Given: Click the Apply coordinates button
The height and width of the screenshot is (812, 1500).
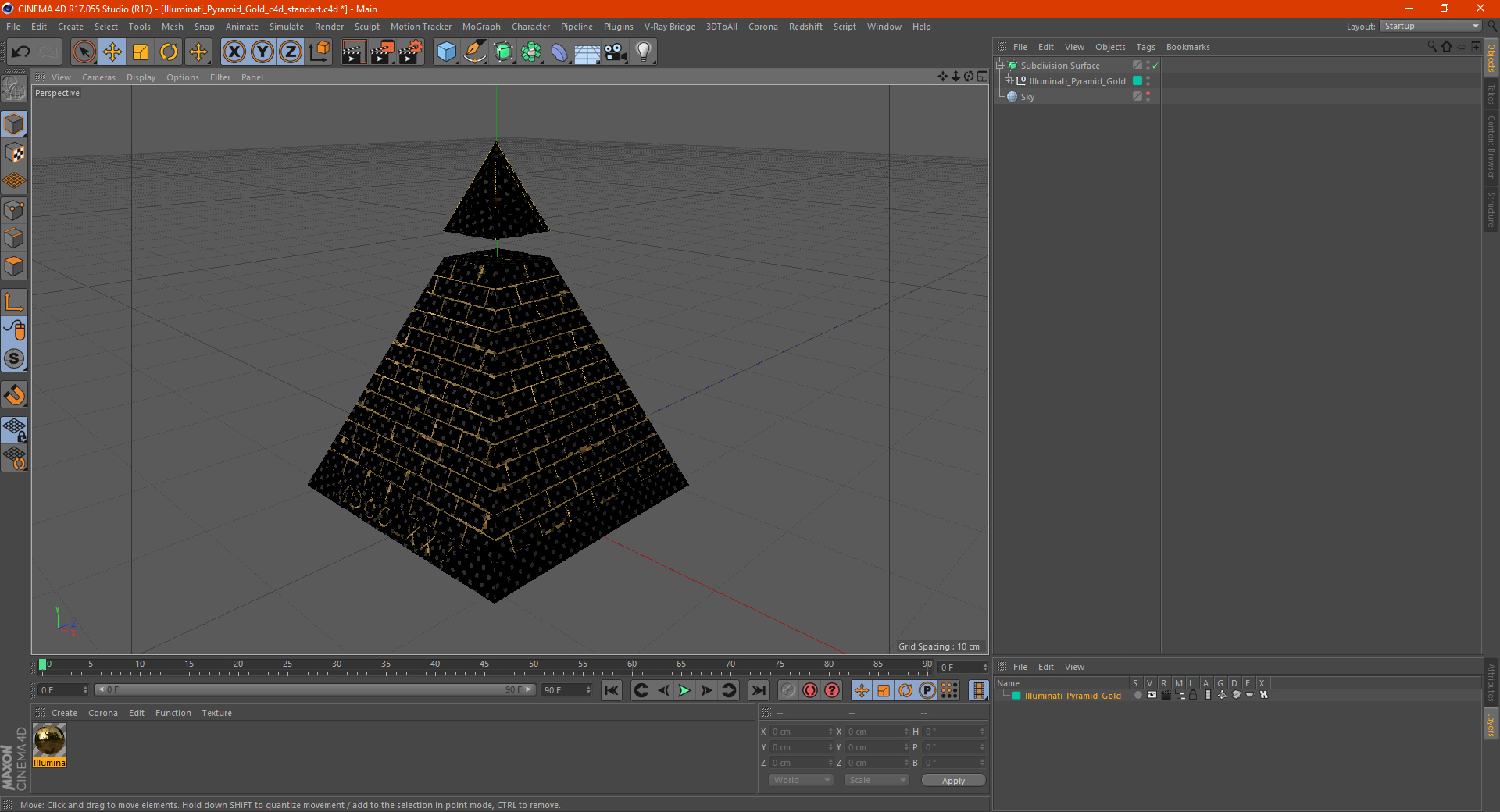Looking at the screenshot, I should point(953,780).
